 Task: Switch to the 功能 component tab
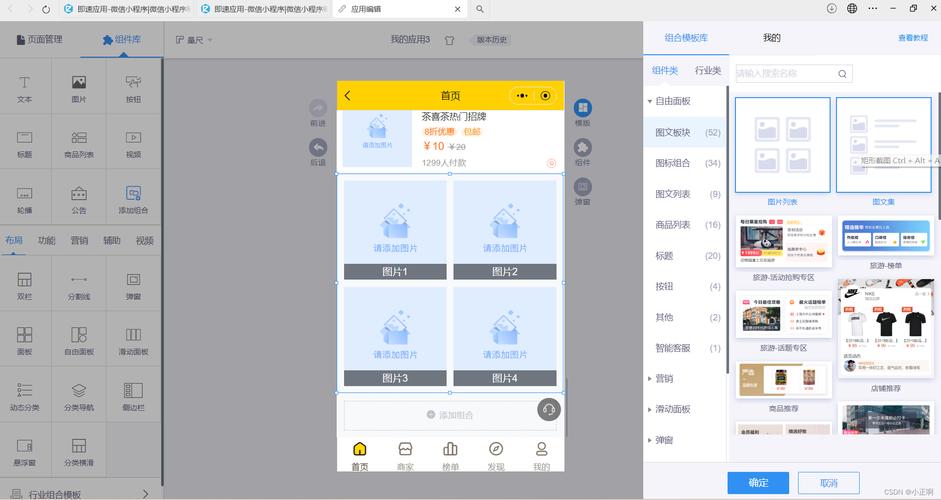pyautogui.click(x=46, y=241)
